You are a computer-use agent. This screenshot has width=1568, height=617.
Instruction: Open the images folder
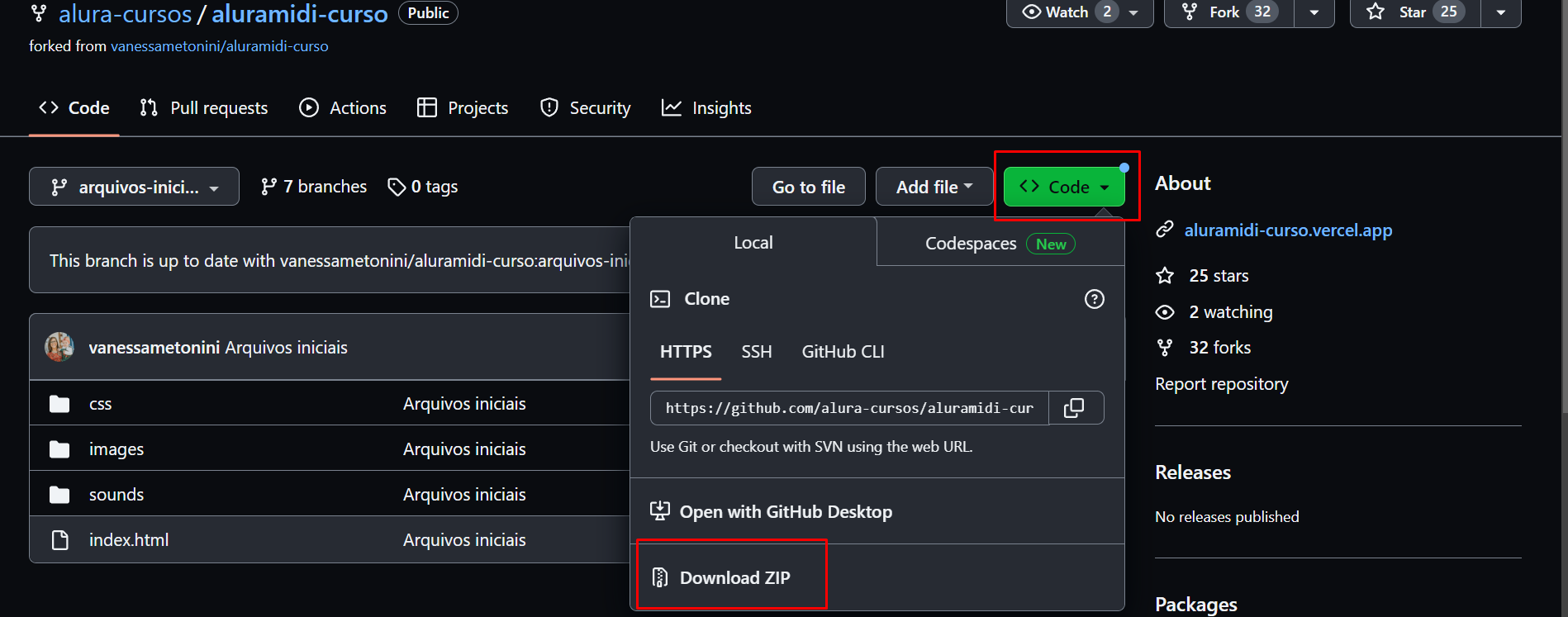(116, 449)
